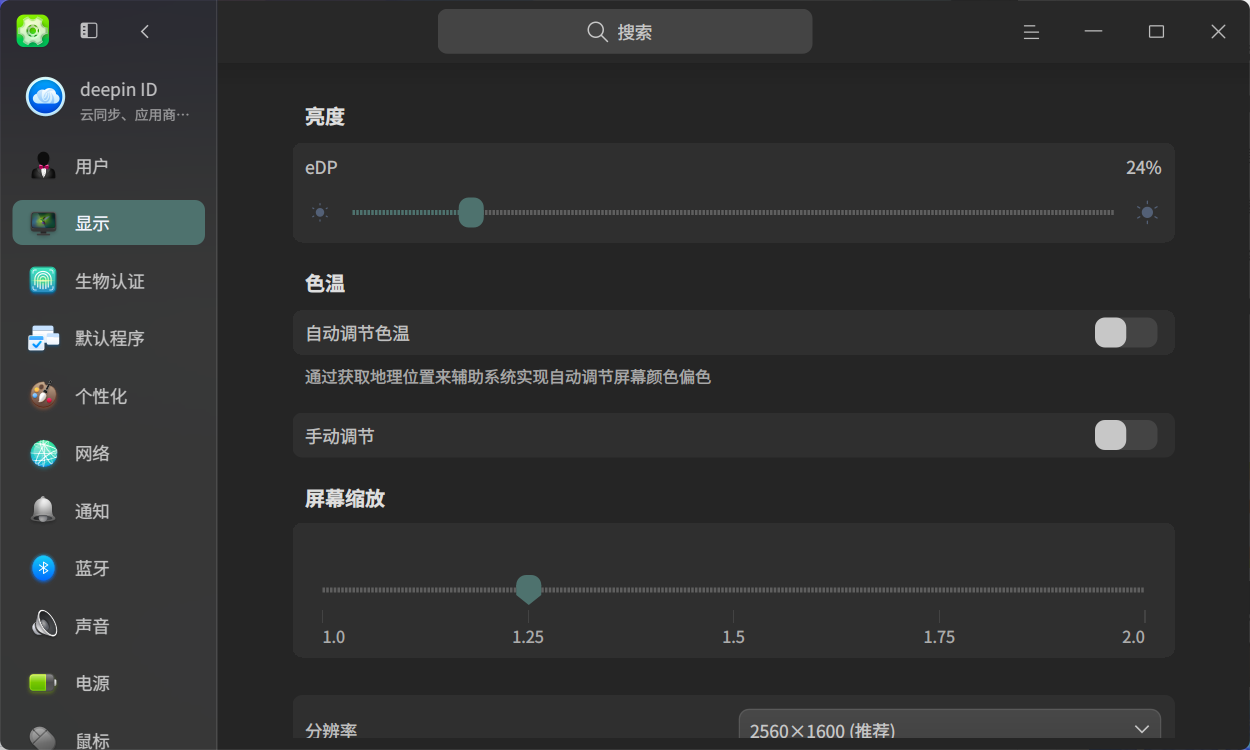Image resolution: width=1250 pixels, height=750 pixels.
Task: Open the hamburger menu in the title bar
Action: point(1031,32)
